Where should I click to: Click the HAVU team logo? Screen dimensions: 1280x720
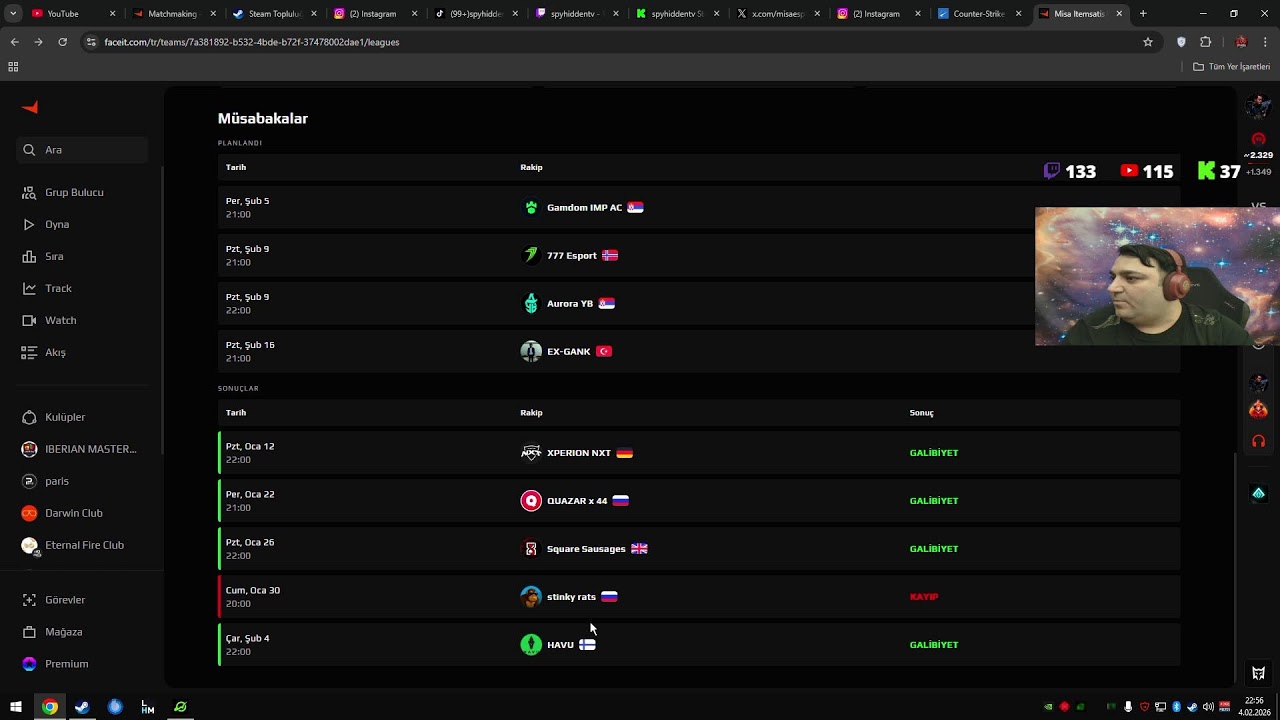pos(531,645)
